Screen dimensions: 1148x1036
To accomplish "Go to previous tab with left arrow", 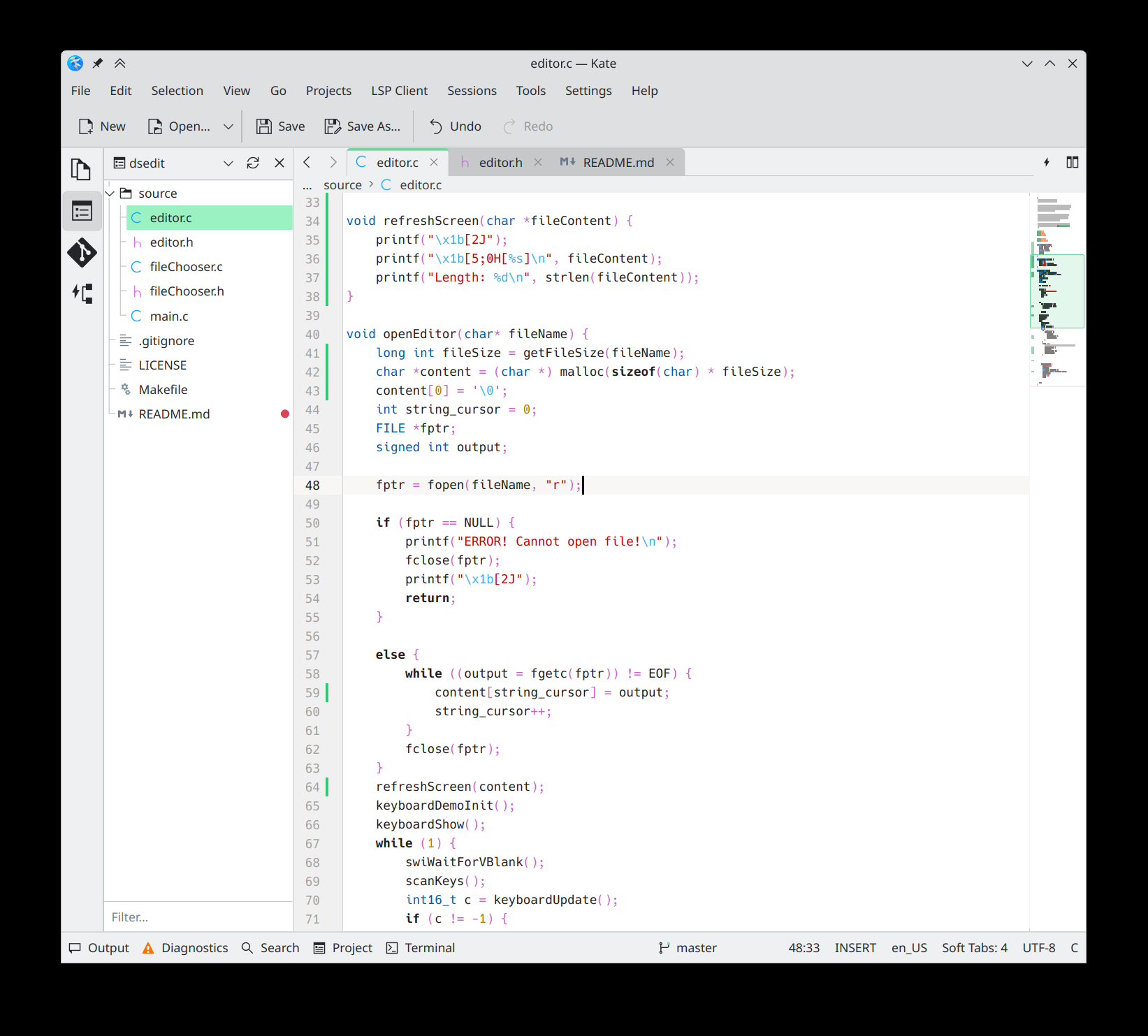I will (307, 162).
